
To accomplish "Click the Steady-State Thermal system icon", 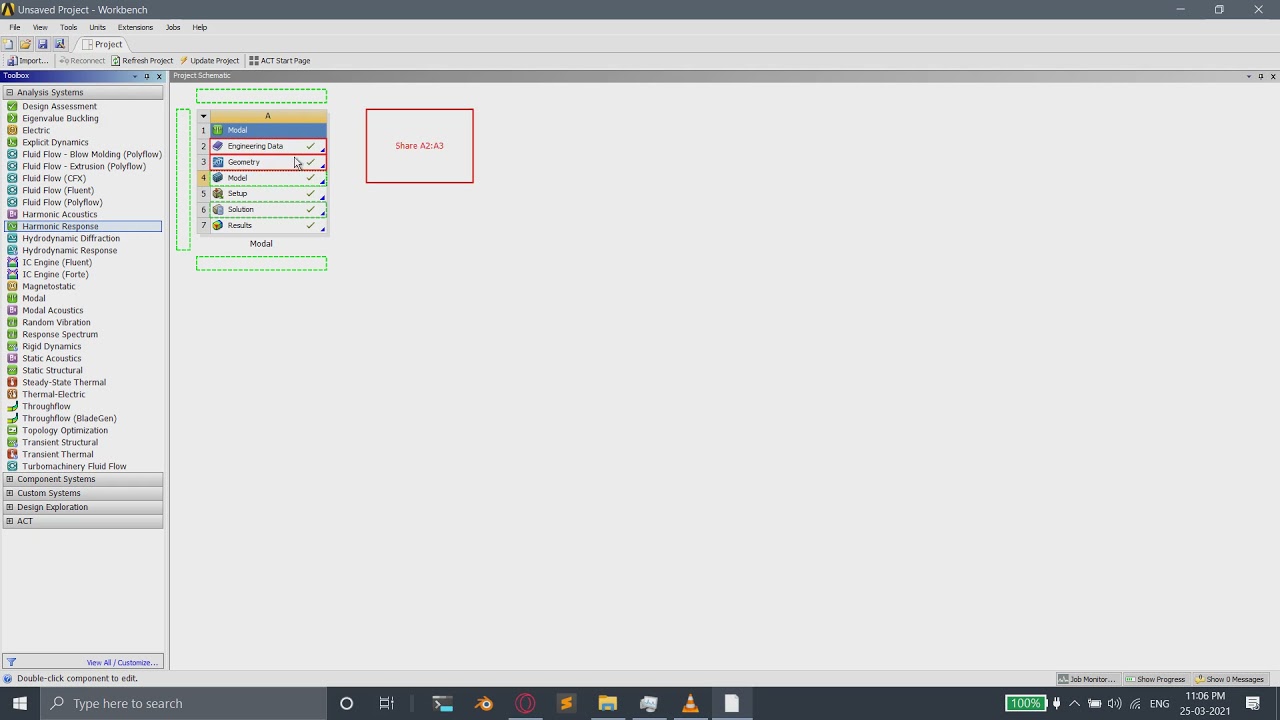I will pyautogui.click(x=12, y=382).
